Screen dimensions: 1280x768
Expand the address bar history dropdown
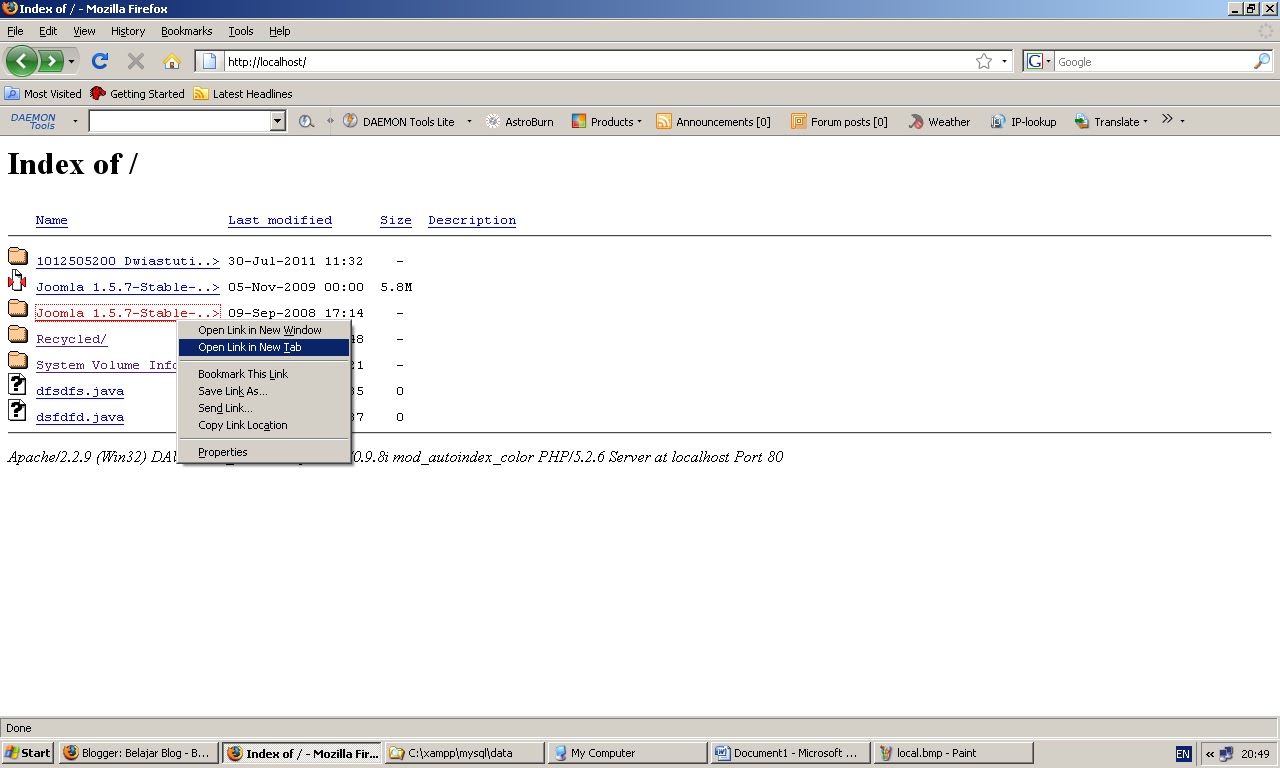tap(1004, 62)
